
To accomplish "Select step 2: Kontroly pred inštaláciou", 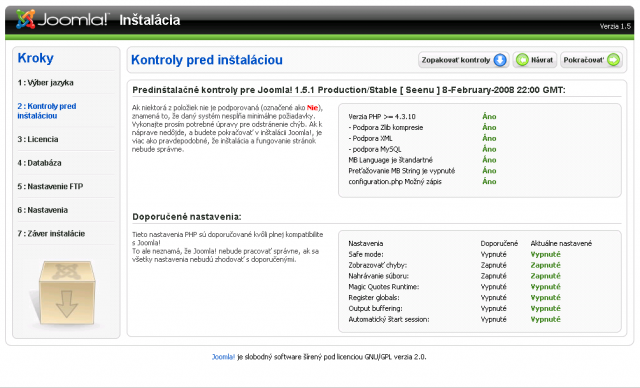I will (47, 111).
